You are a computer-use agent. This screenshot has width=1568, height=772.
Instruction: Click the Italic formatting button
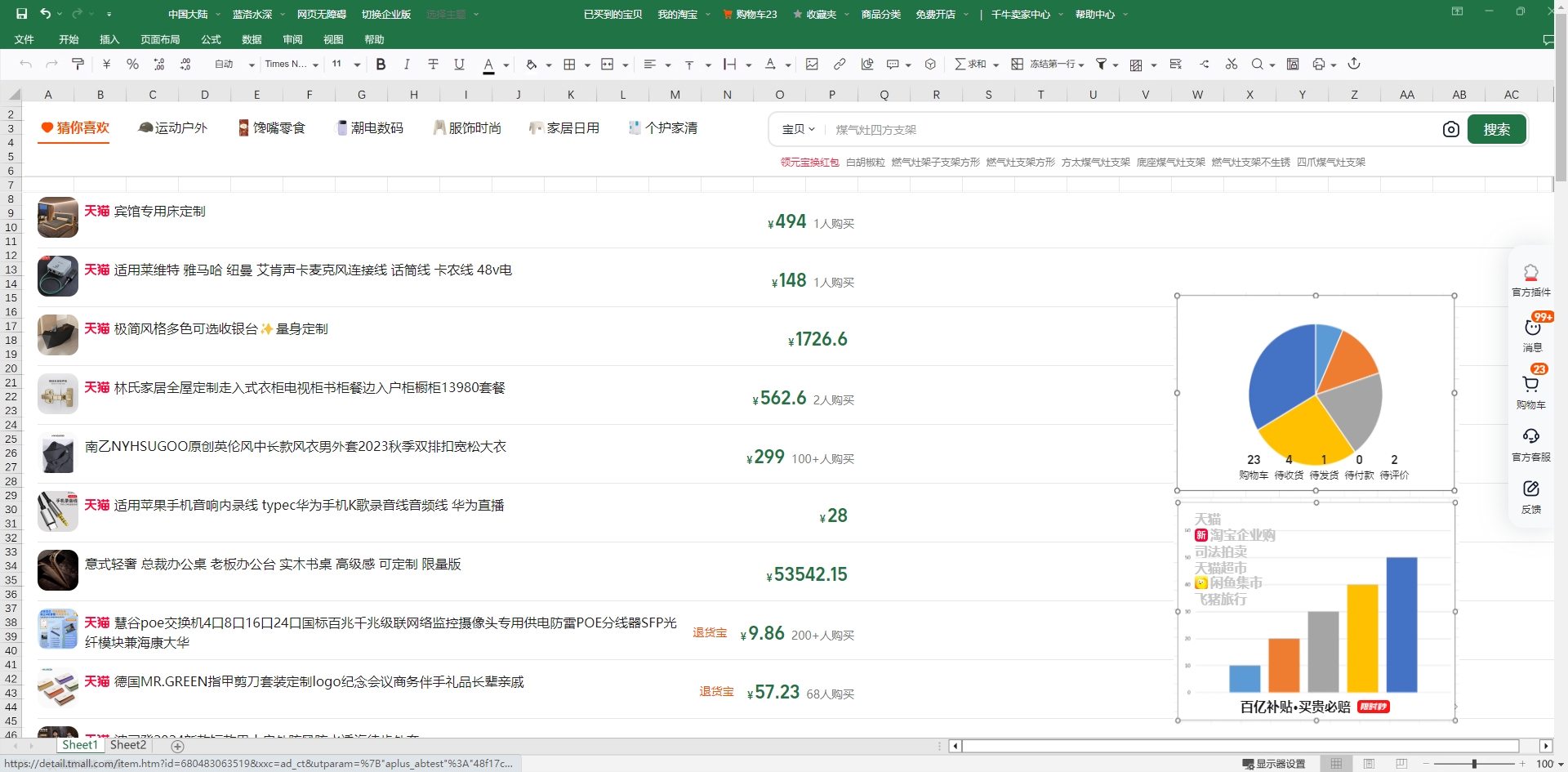407,64
